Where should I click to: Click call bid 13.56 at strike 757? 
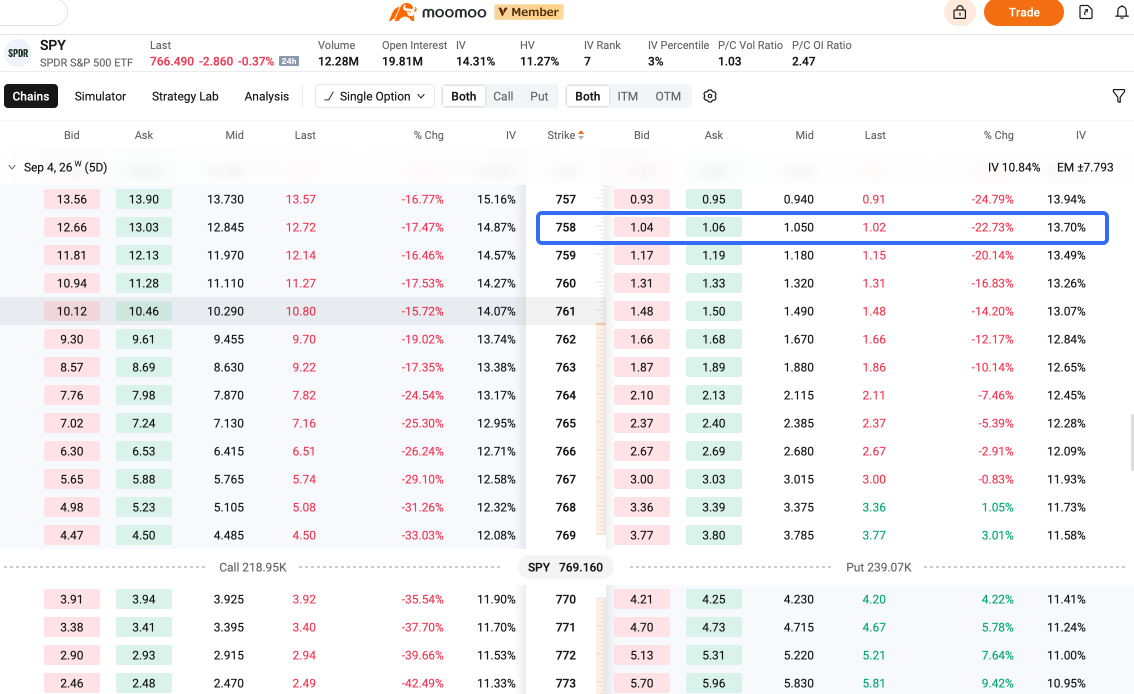tap(72, 199)
